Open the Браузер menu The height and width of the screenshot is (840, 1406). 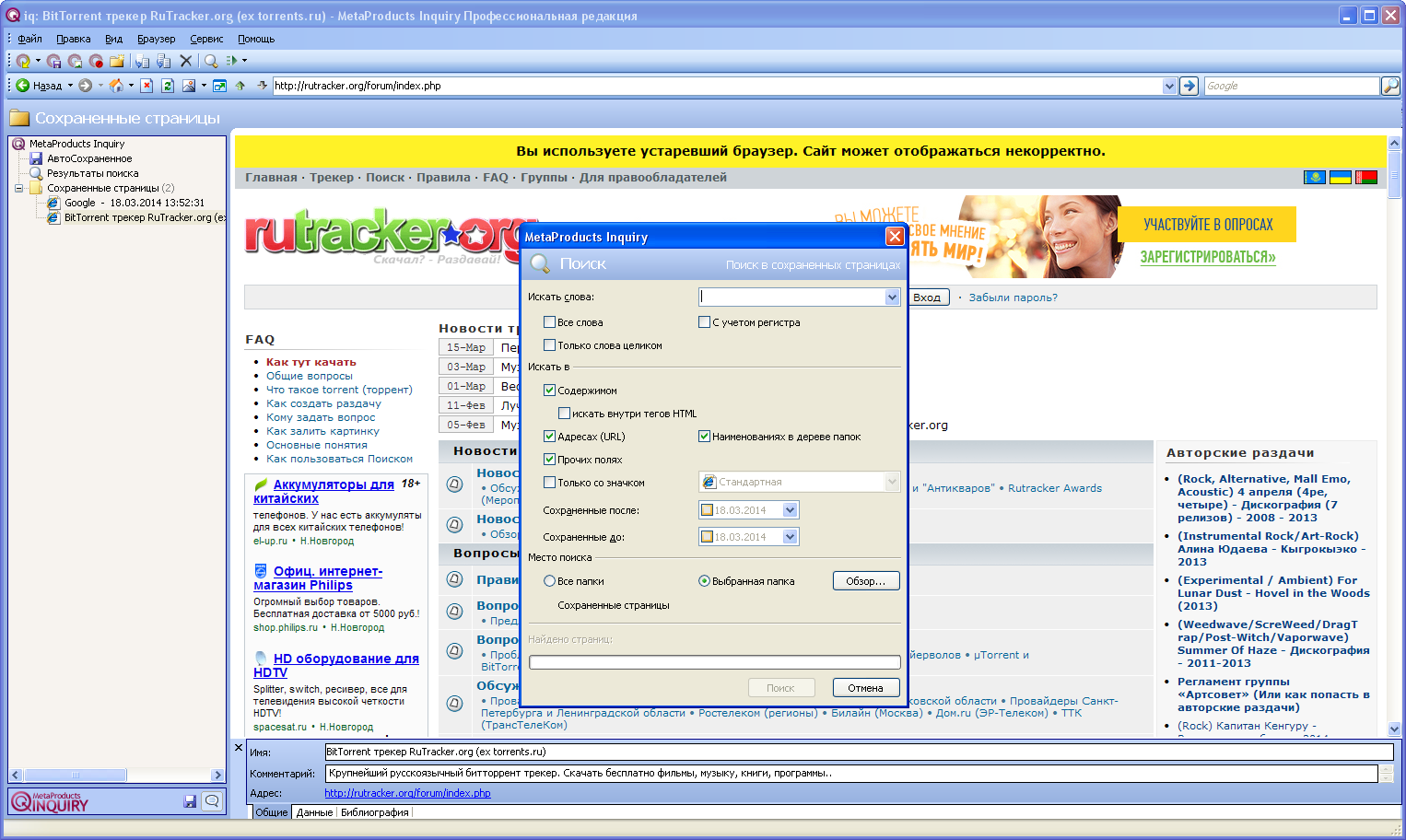point(156,39)
